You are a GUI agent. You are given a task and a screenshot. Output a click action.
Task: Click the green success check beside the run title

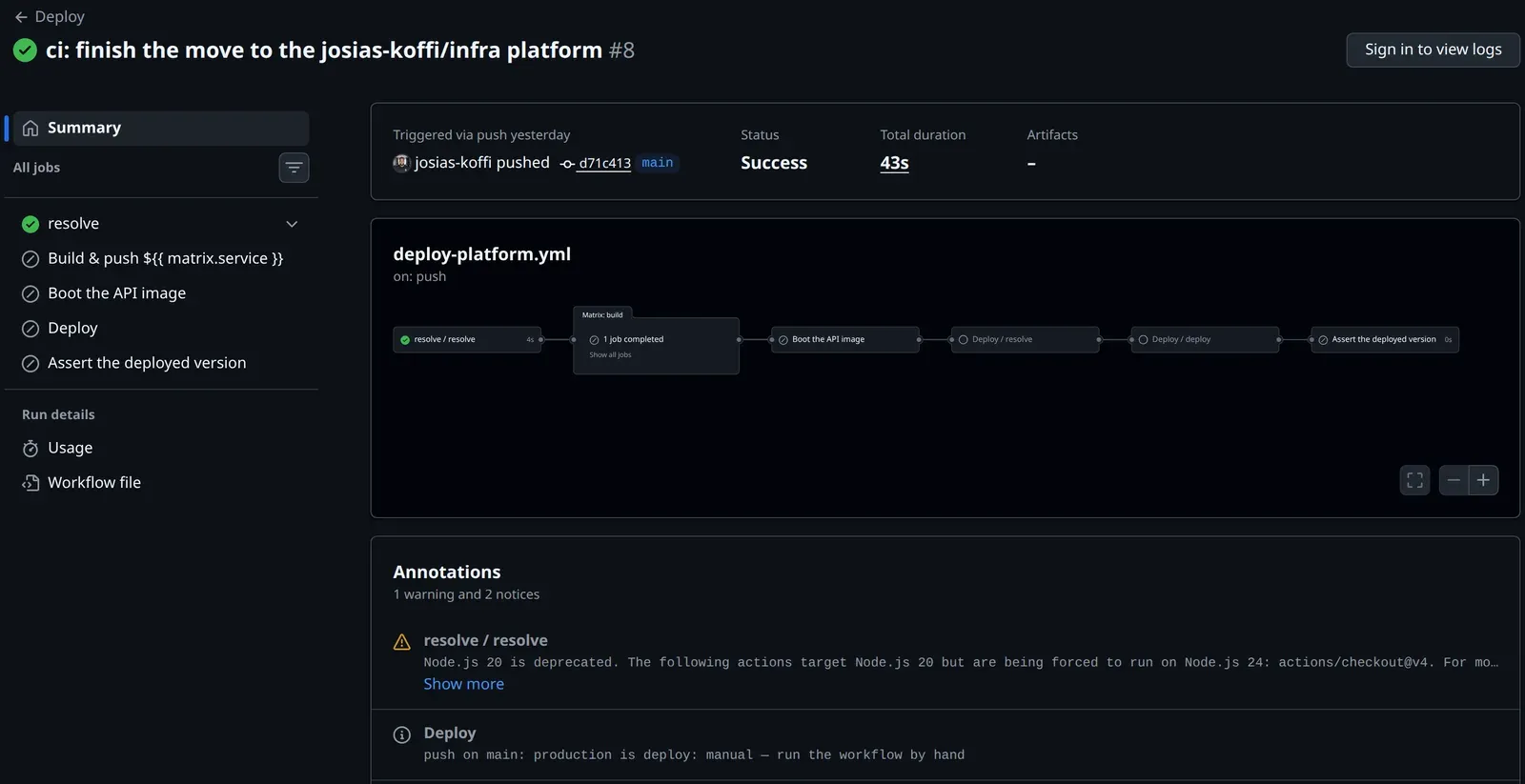(x=26, y=50)
